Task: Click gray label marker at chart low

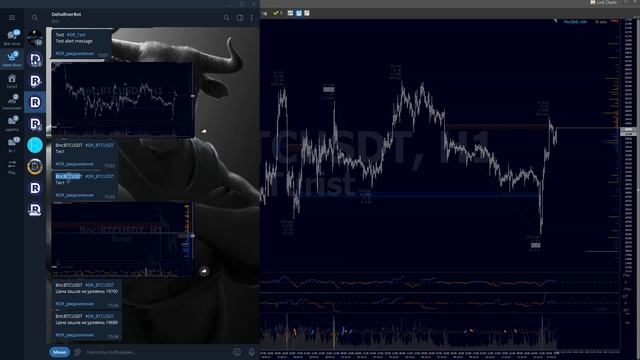Action: point(536,245)
